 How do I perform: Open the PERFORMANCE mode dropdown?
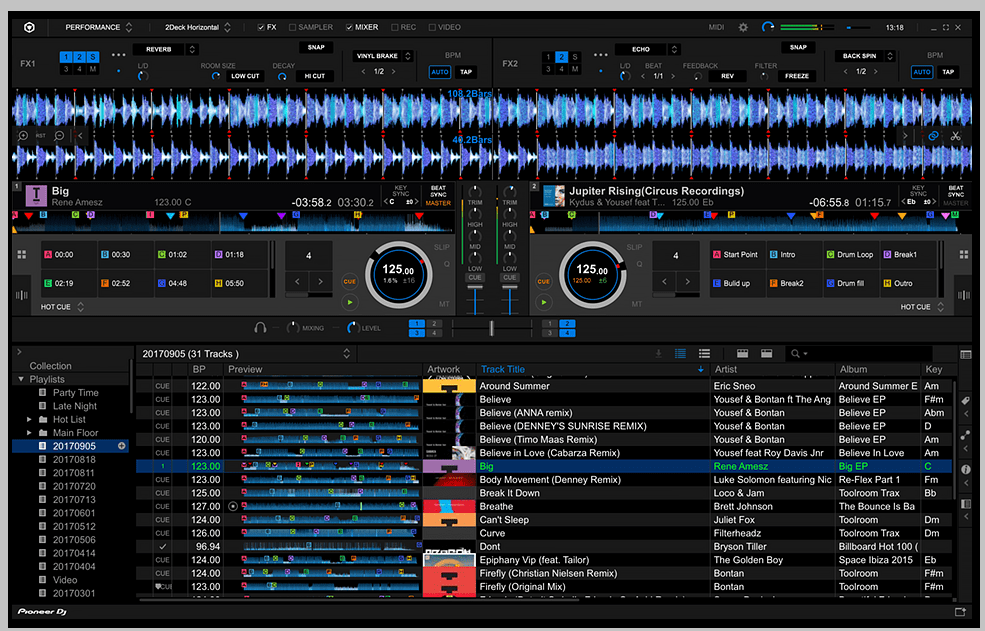99,27
